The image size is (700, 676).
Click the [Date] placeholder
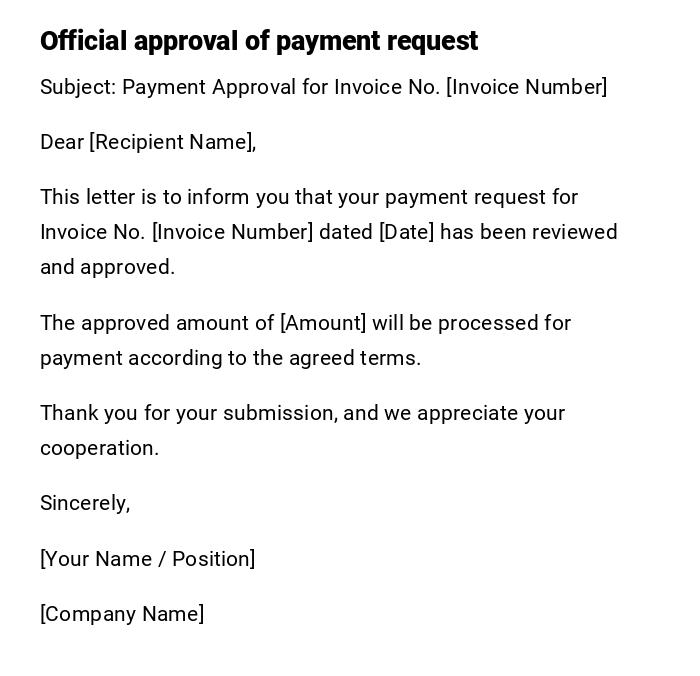[x=406, y=232]
